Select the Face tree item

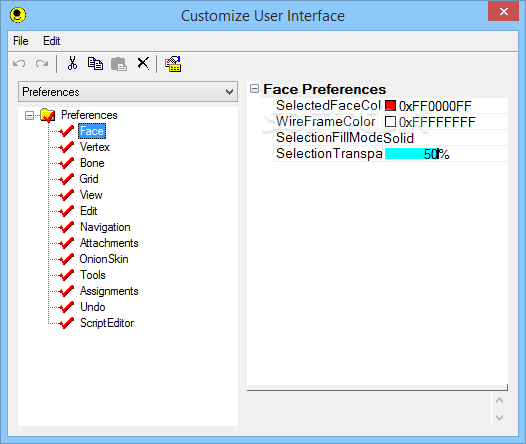92,131
